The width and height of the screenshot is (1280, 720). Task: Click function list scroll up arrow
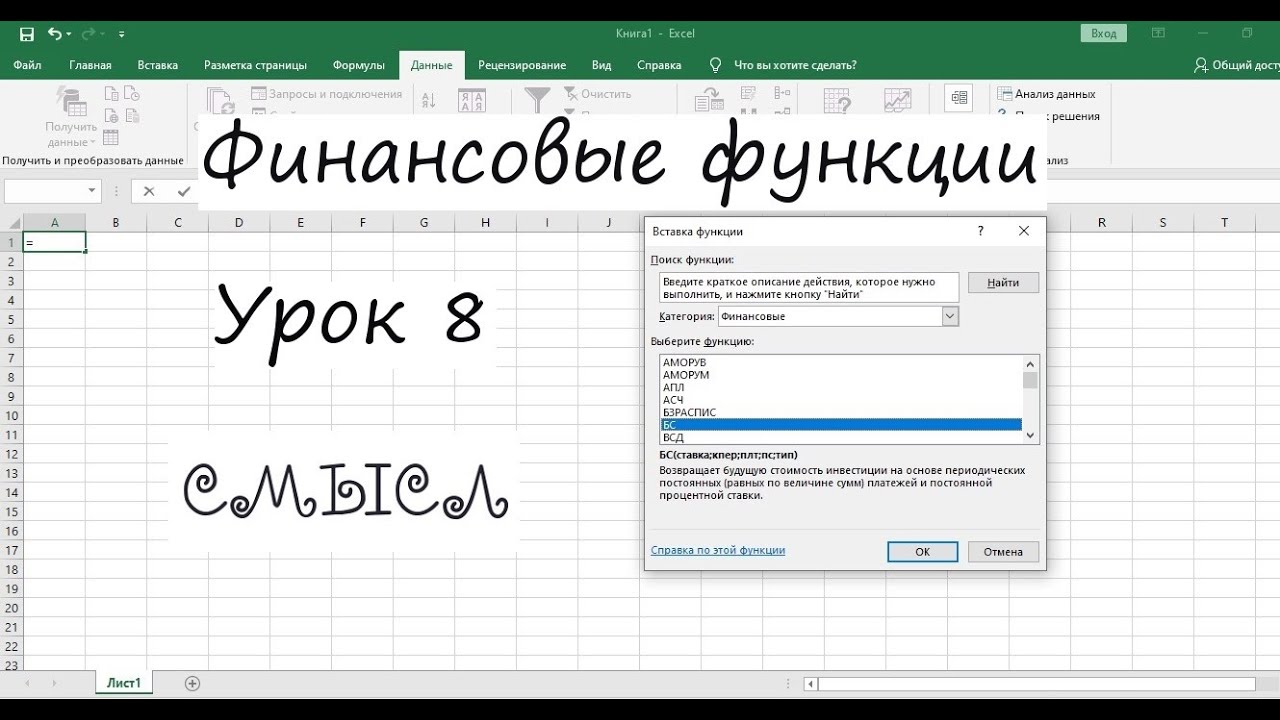click(1030, 364)
